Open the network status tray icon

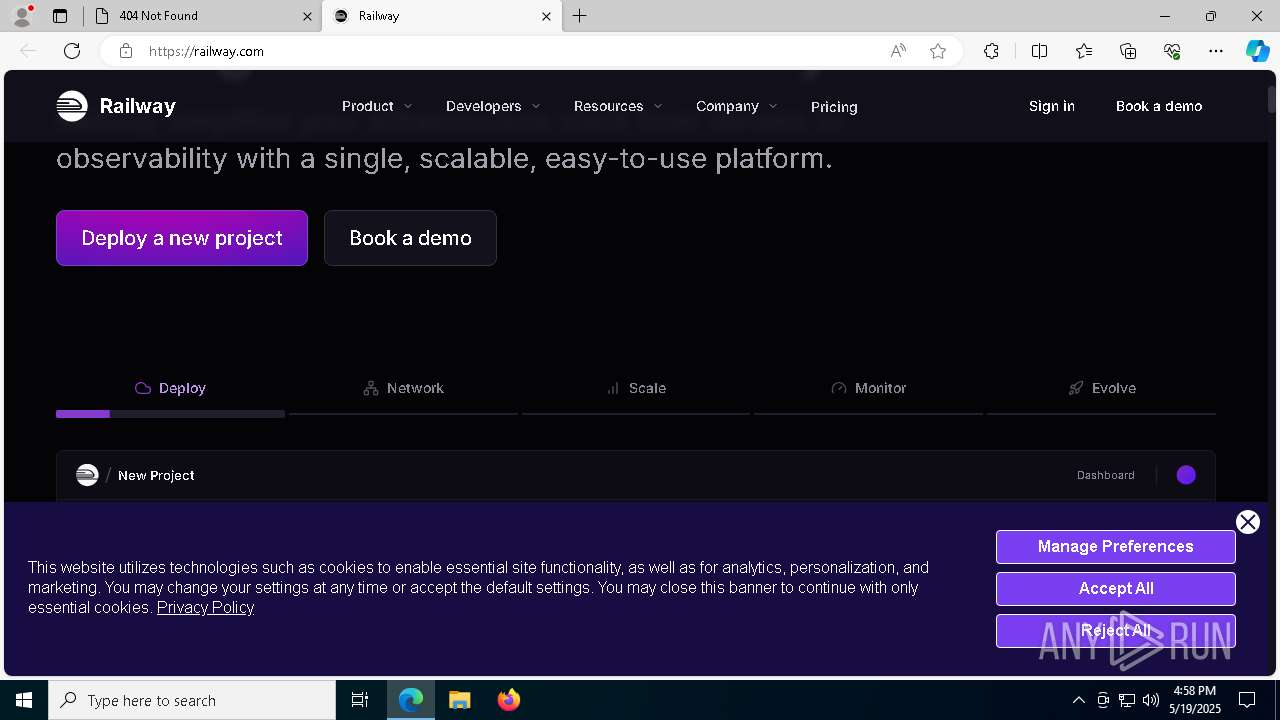point(1127,700)
